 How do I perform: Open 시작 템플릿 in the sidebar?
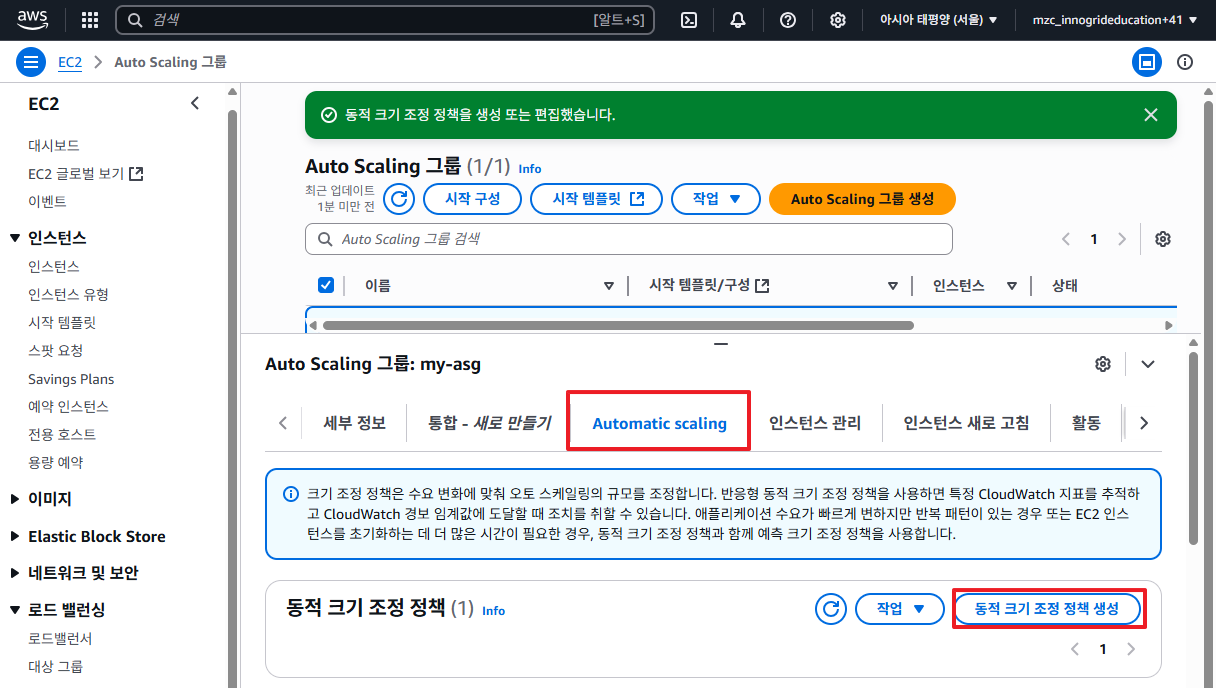(62, 323)
